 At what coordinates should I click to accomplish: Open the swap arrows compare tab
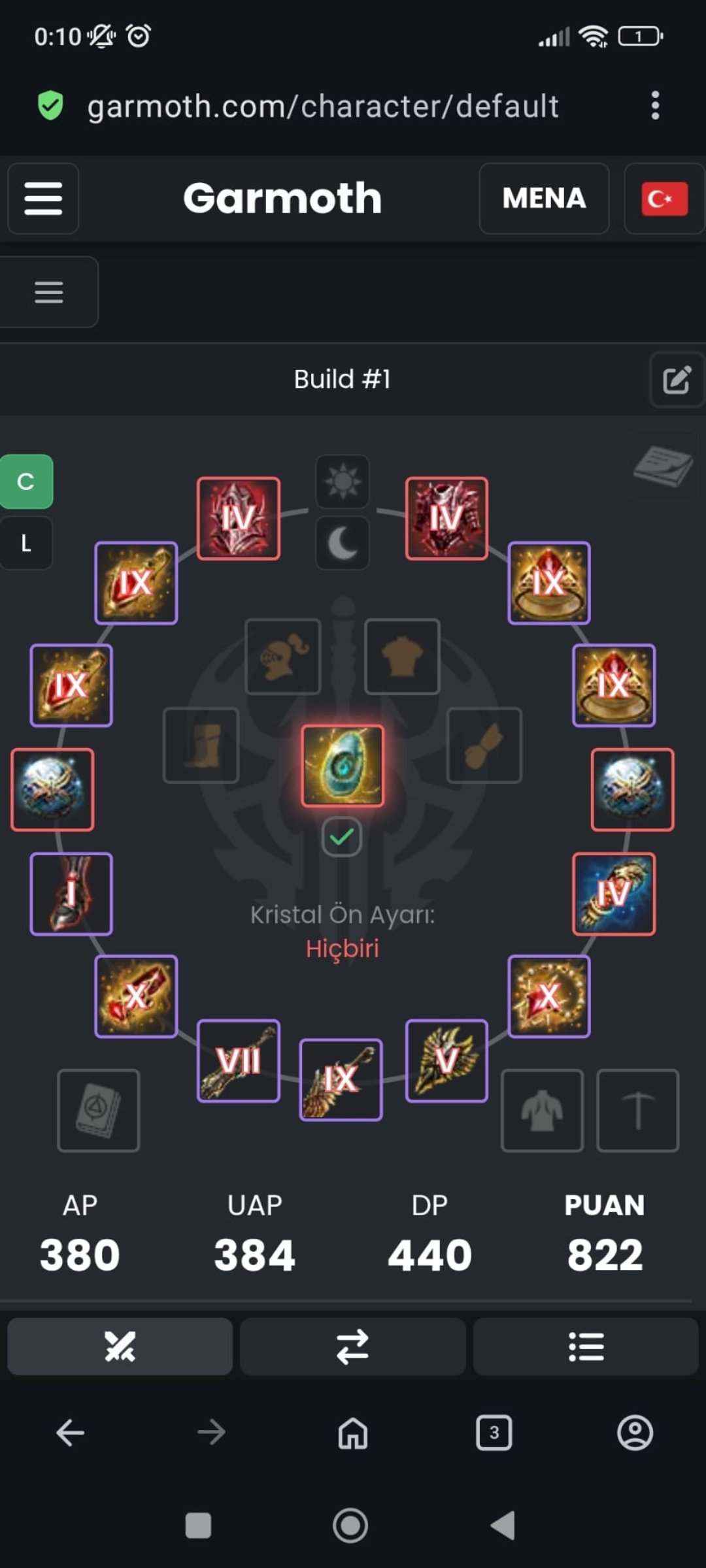point(352,1347)
